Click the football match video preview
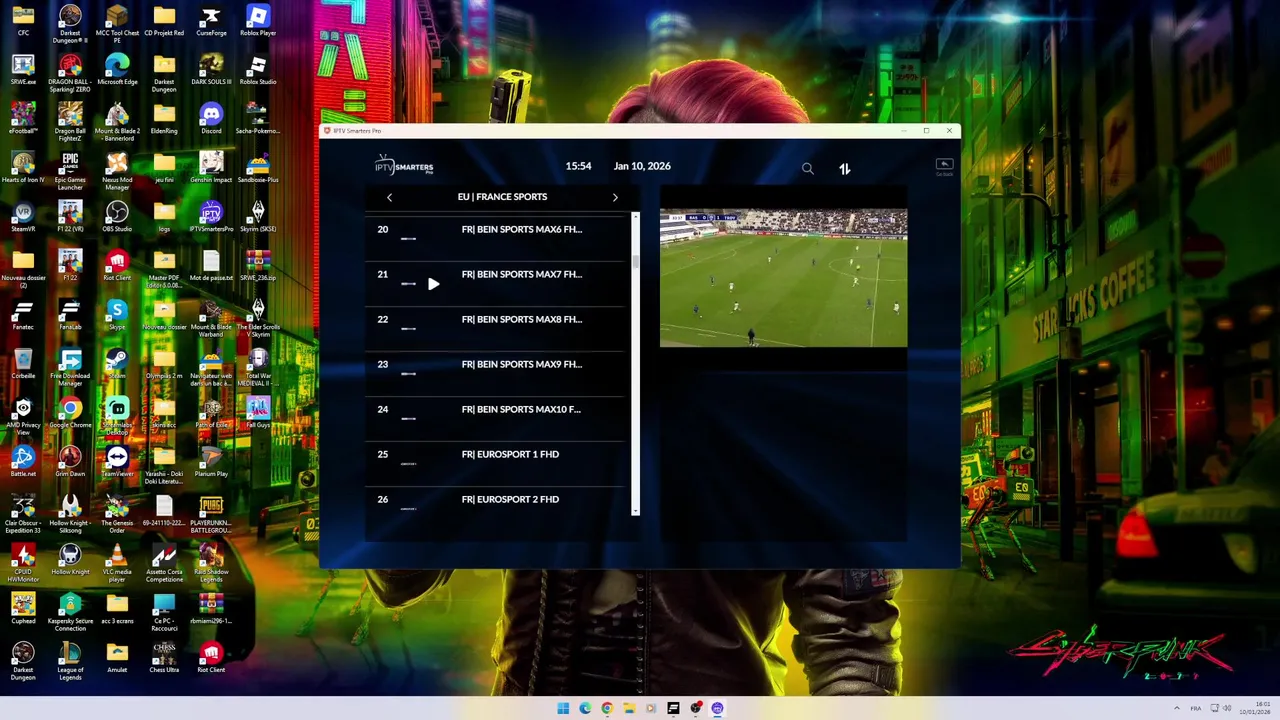 (784, 278)
